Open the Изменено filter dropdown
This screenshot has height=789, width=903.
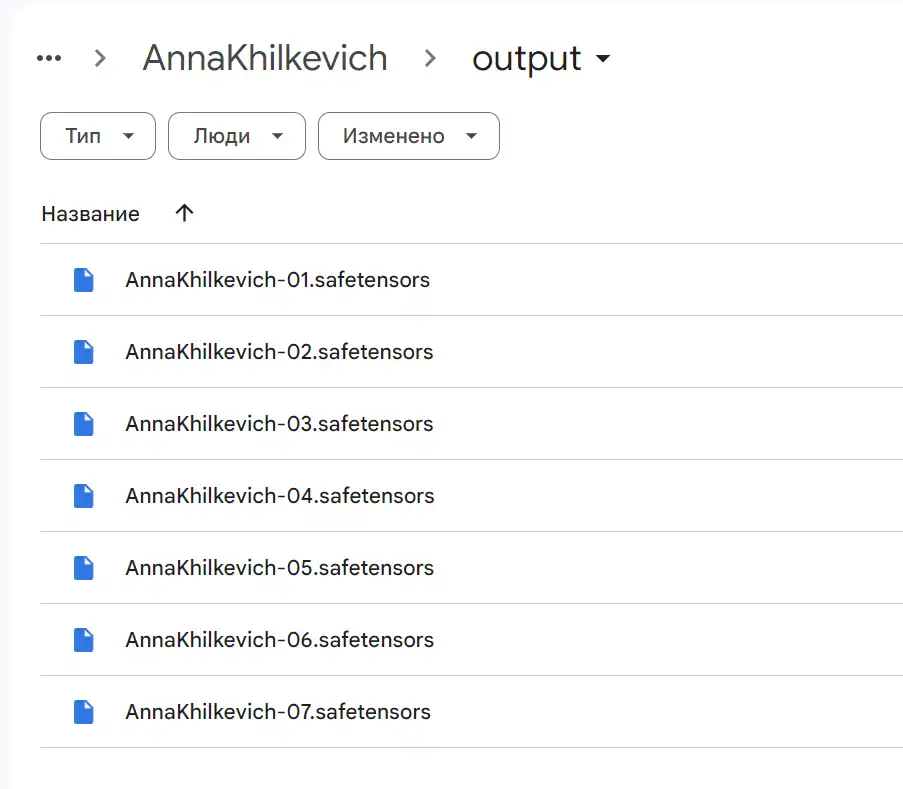pos(409,136)
